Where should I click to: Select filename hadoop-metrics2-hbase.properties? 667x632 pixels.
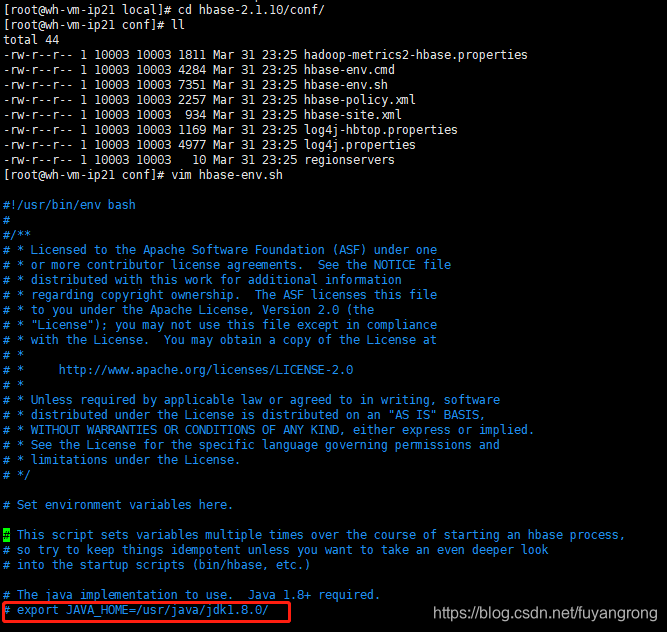pyautogui.click(x=416, y=55)
